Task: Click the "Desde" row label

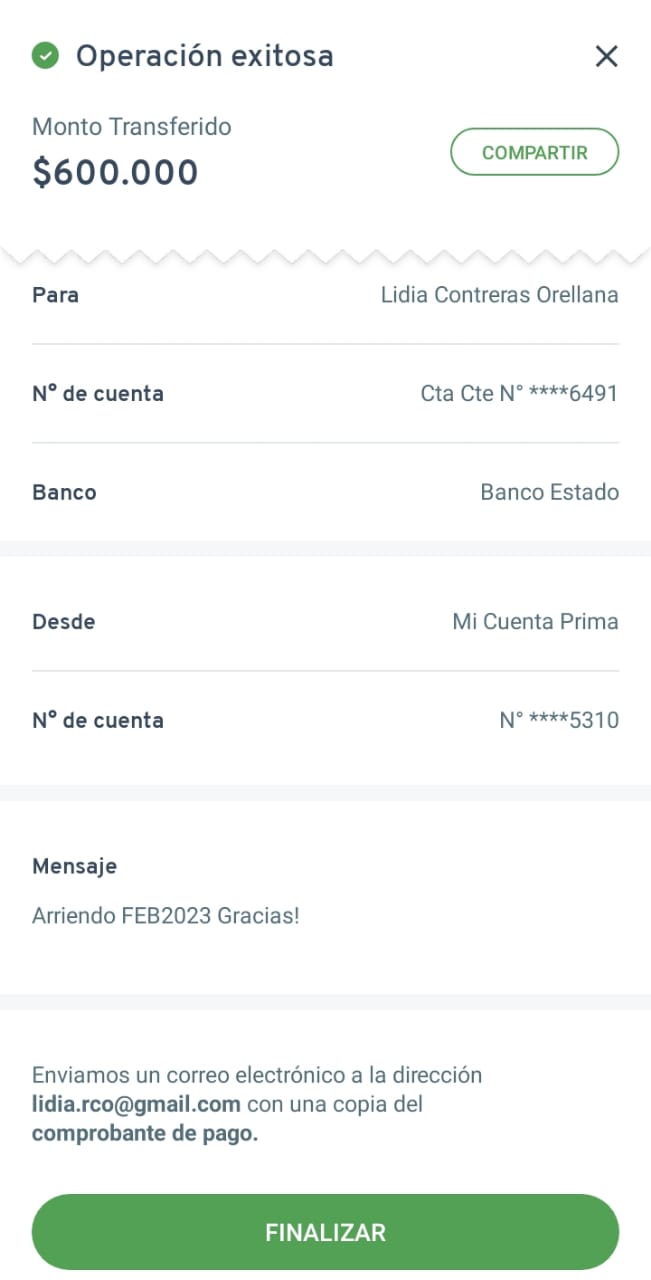Action: [63, 622]
